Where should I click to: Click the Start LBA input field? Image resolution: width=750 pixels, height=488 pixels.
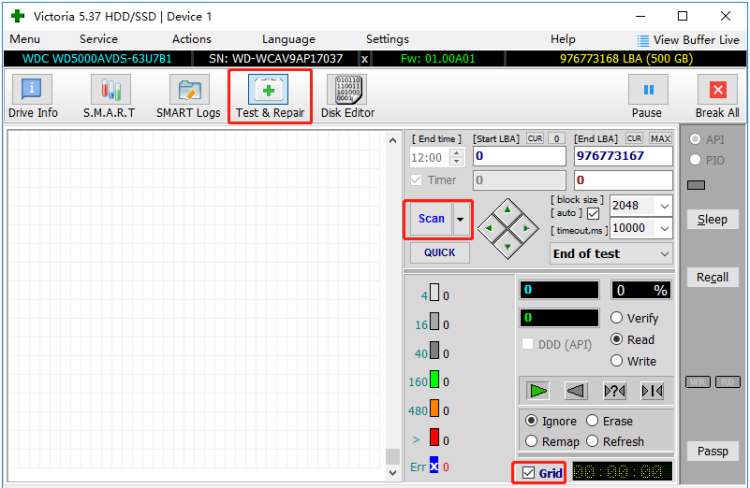click(518, 156)
